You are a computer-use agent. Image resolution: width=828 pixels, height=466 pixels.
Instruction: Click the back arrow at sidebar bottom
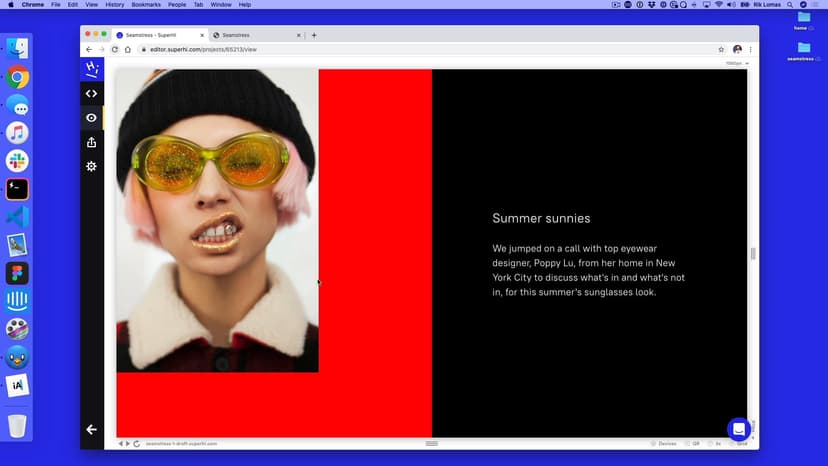(x=91, y=429)
